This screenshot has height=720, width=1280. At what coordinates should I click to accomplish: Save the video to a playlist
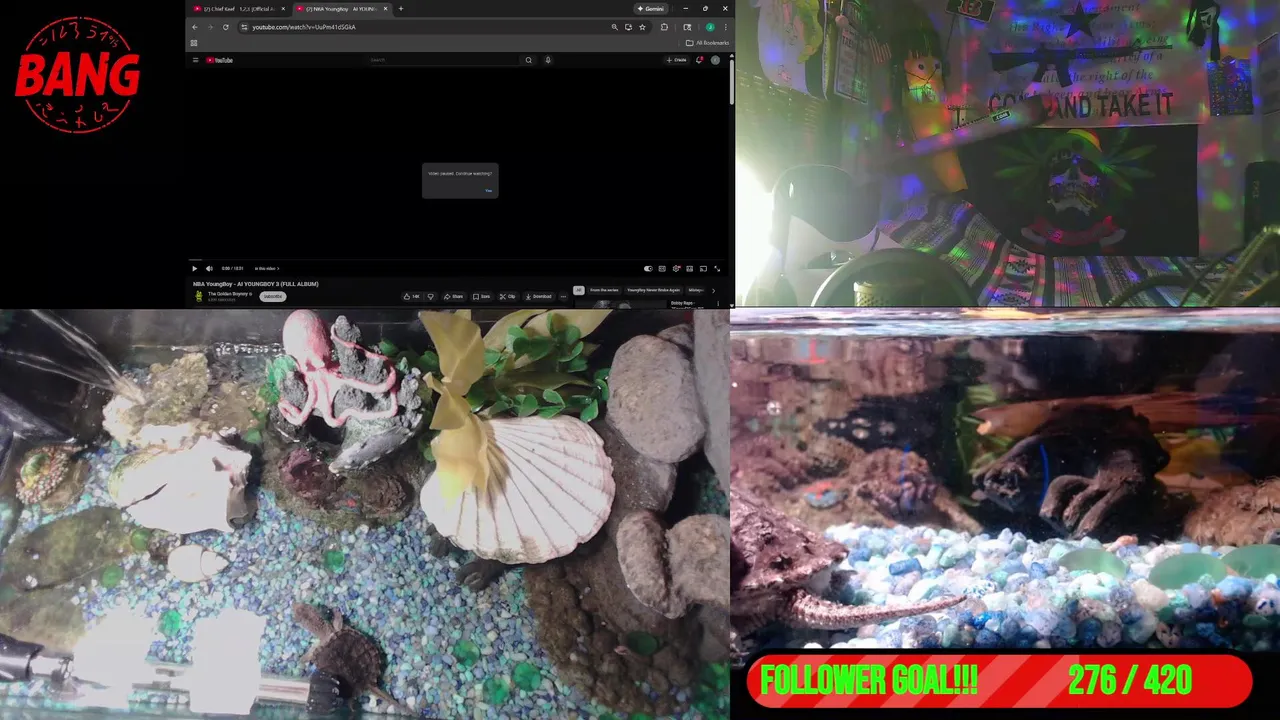483,296
